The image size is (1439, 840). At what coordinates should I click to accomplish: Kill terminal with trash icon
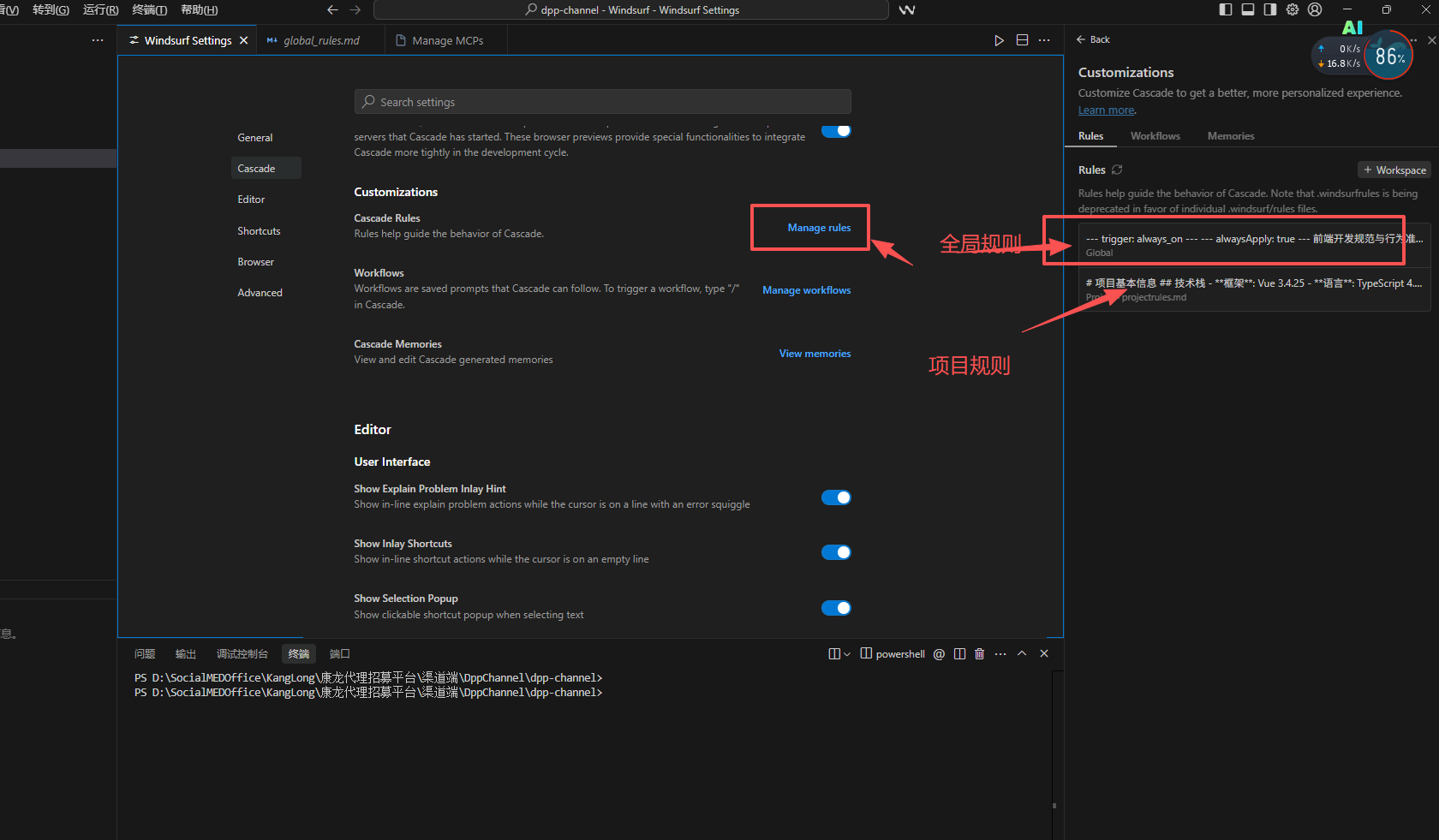980,653
